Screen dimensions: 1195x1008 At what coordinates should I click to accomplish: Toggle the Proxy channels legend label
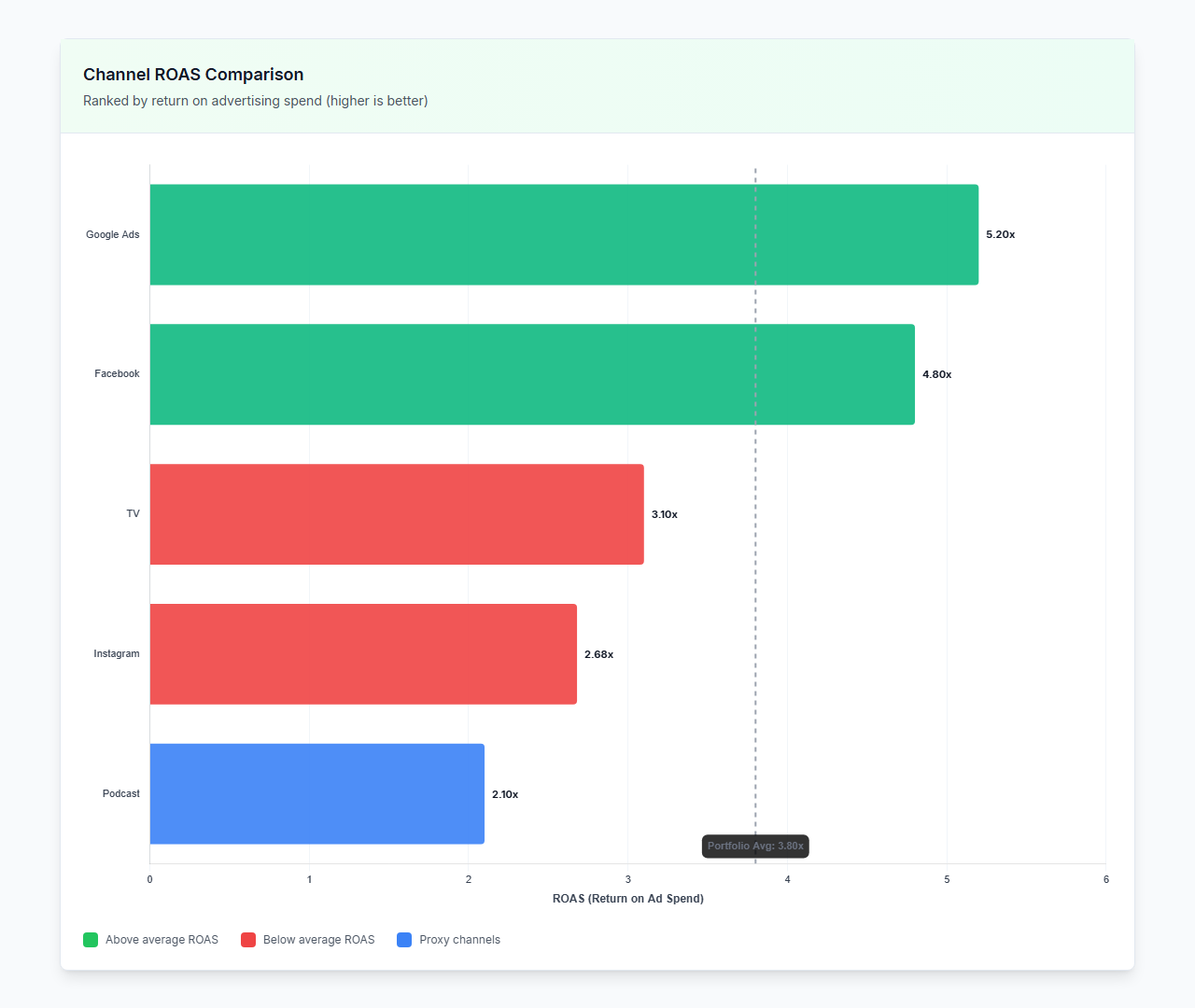coord(459,940)
